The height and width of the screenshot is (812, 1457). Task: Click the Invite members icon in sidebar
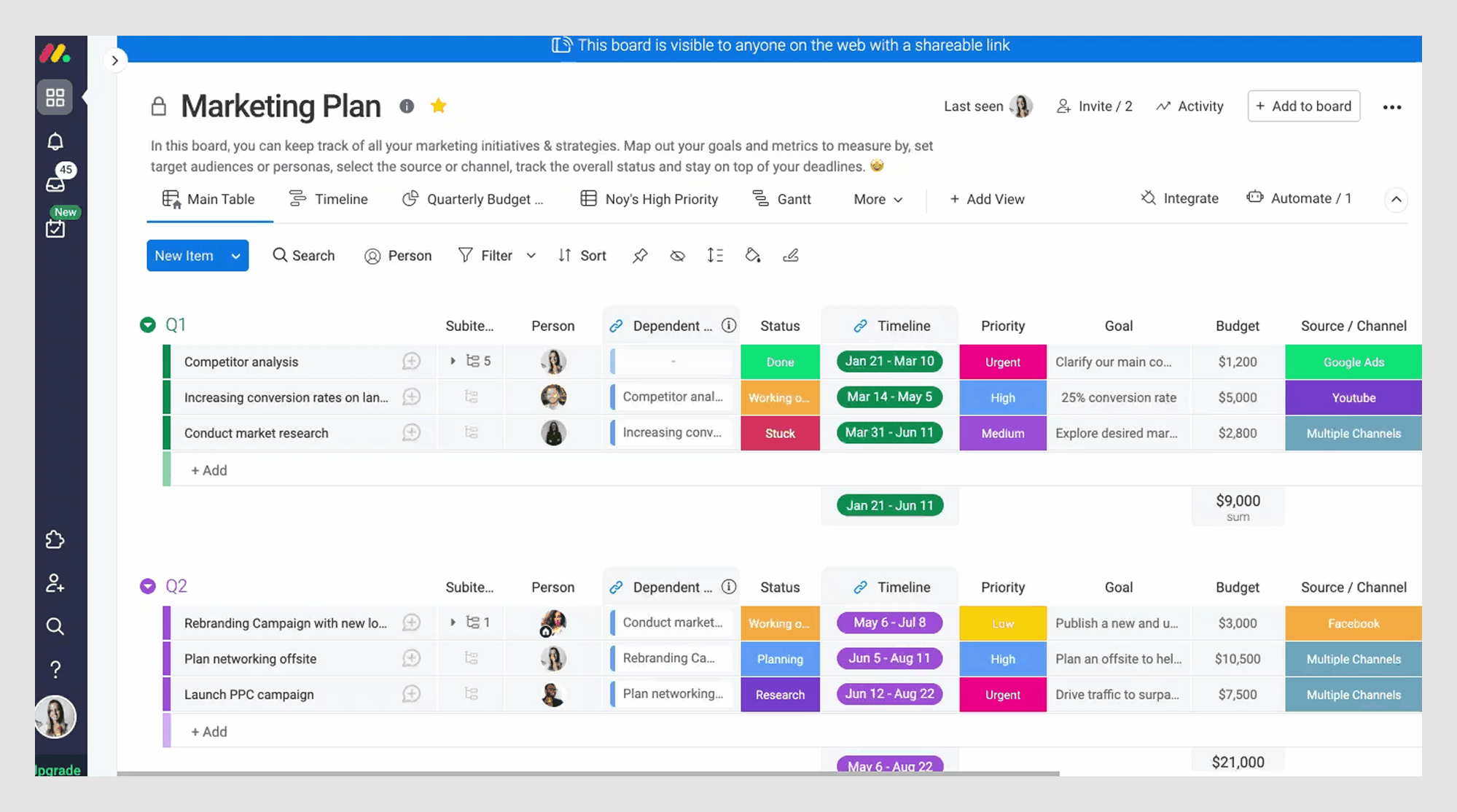point(55,583)
